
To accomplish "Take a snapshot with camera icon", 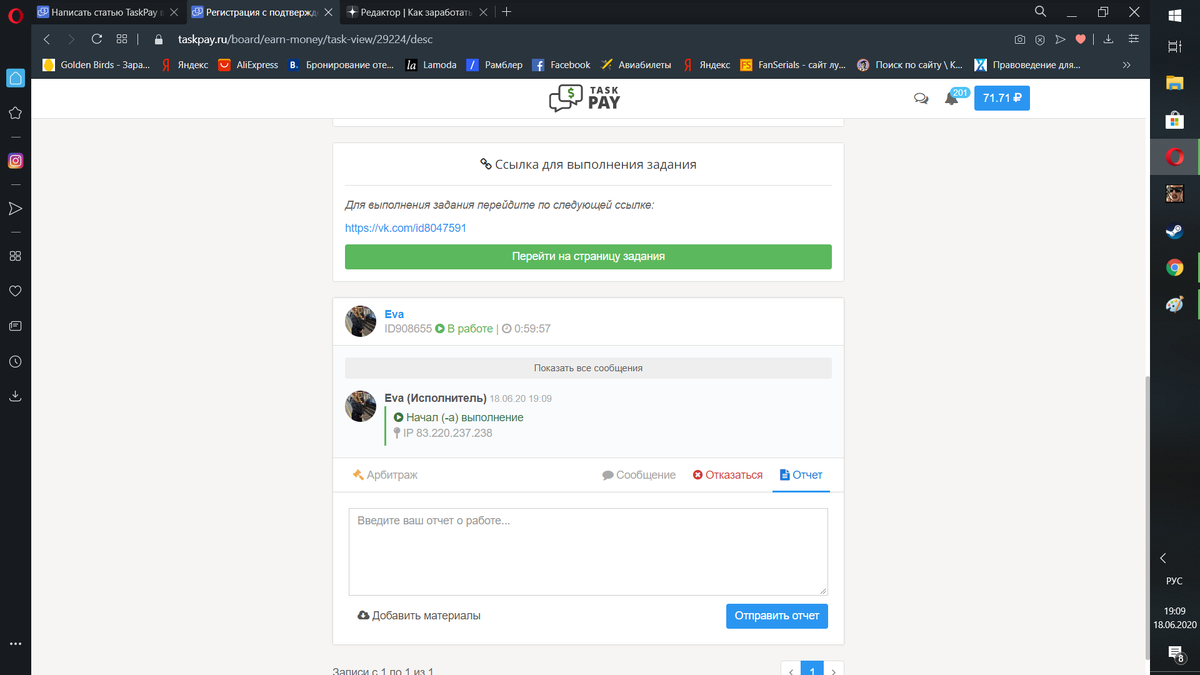I will click(x=1019, y=39).
